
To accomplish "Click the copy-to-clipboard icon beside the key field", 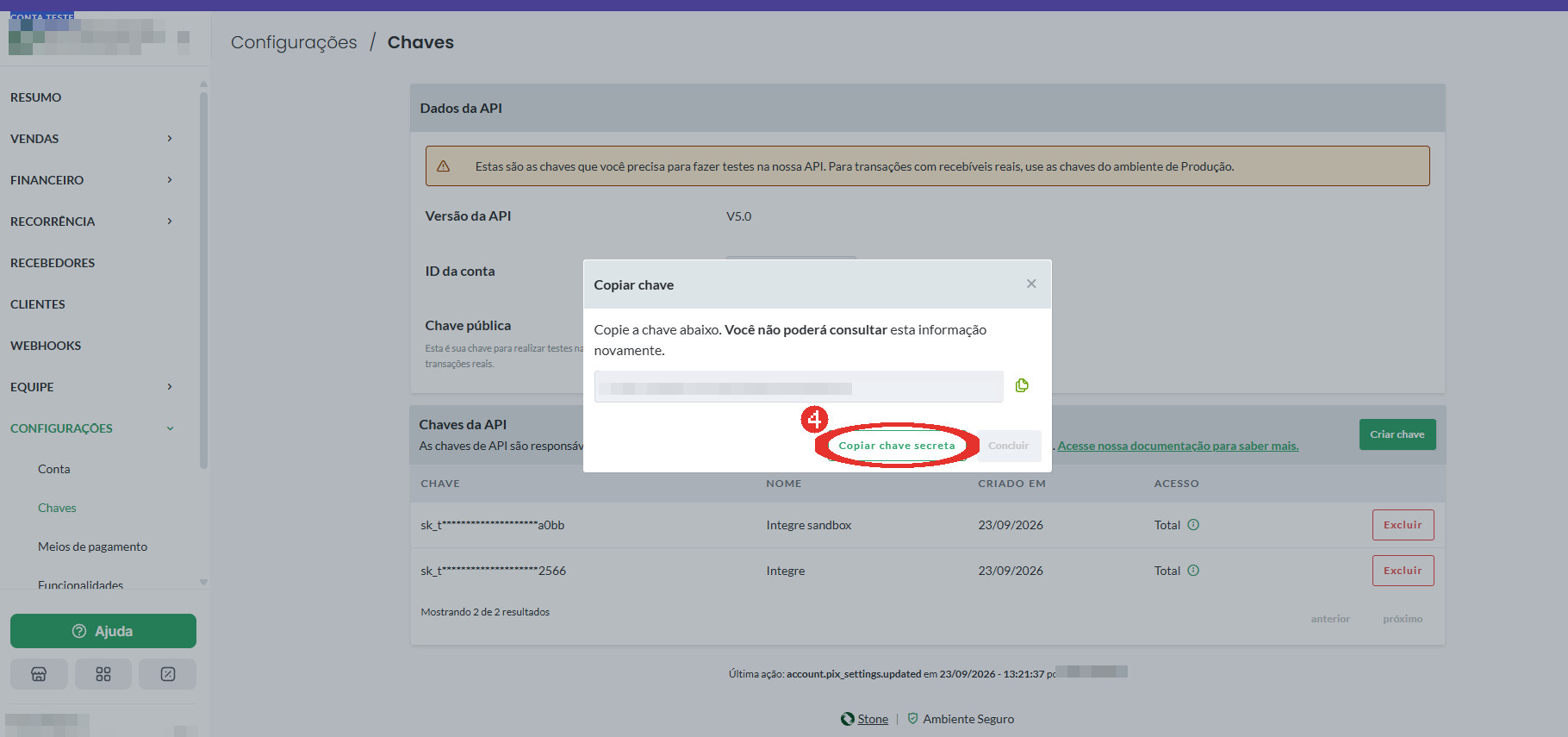I will 1022,385.
